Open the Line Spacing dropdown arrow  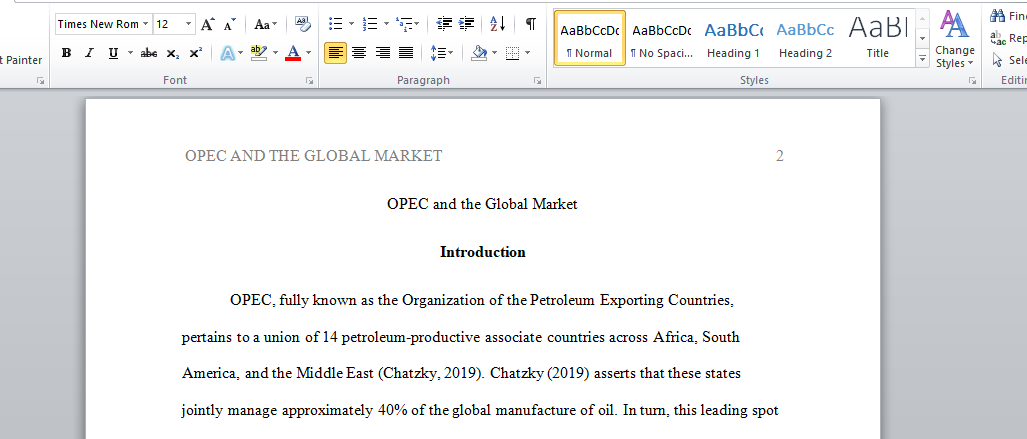451,53
